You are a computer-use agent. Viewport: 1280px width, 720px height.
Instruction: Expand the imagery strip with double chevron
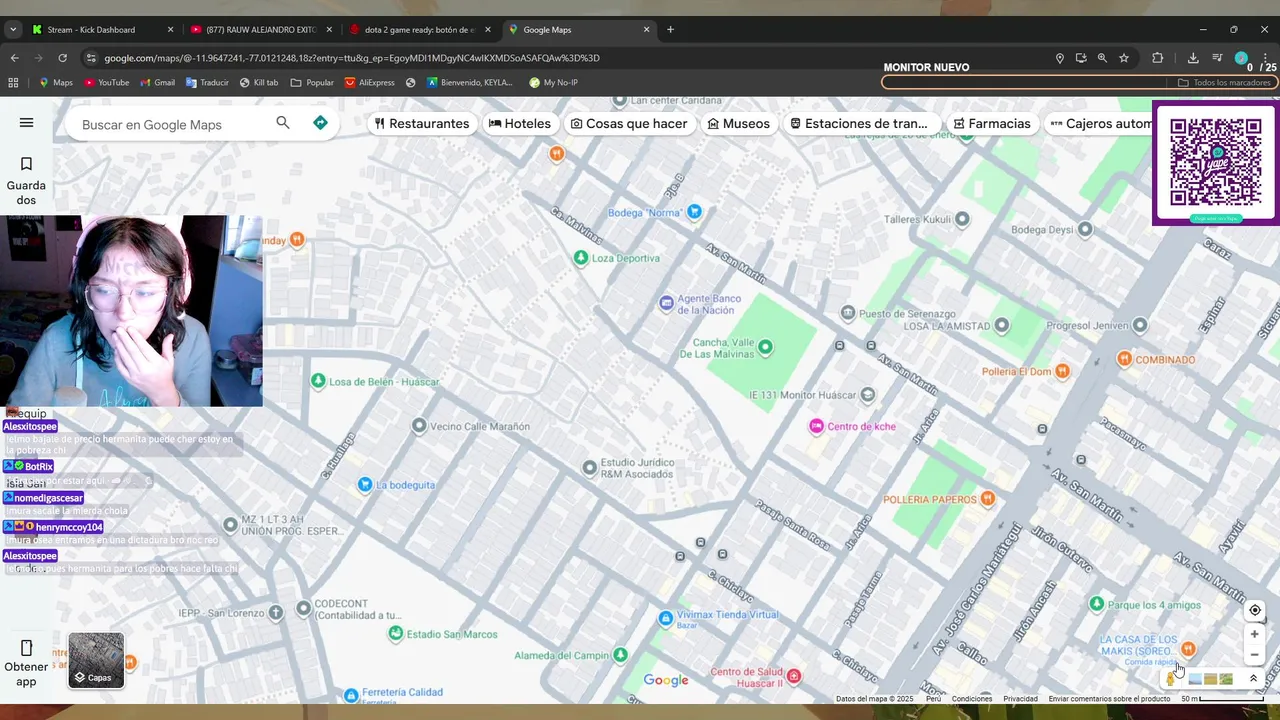[1253, 679]
